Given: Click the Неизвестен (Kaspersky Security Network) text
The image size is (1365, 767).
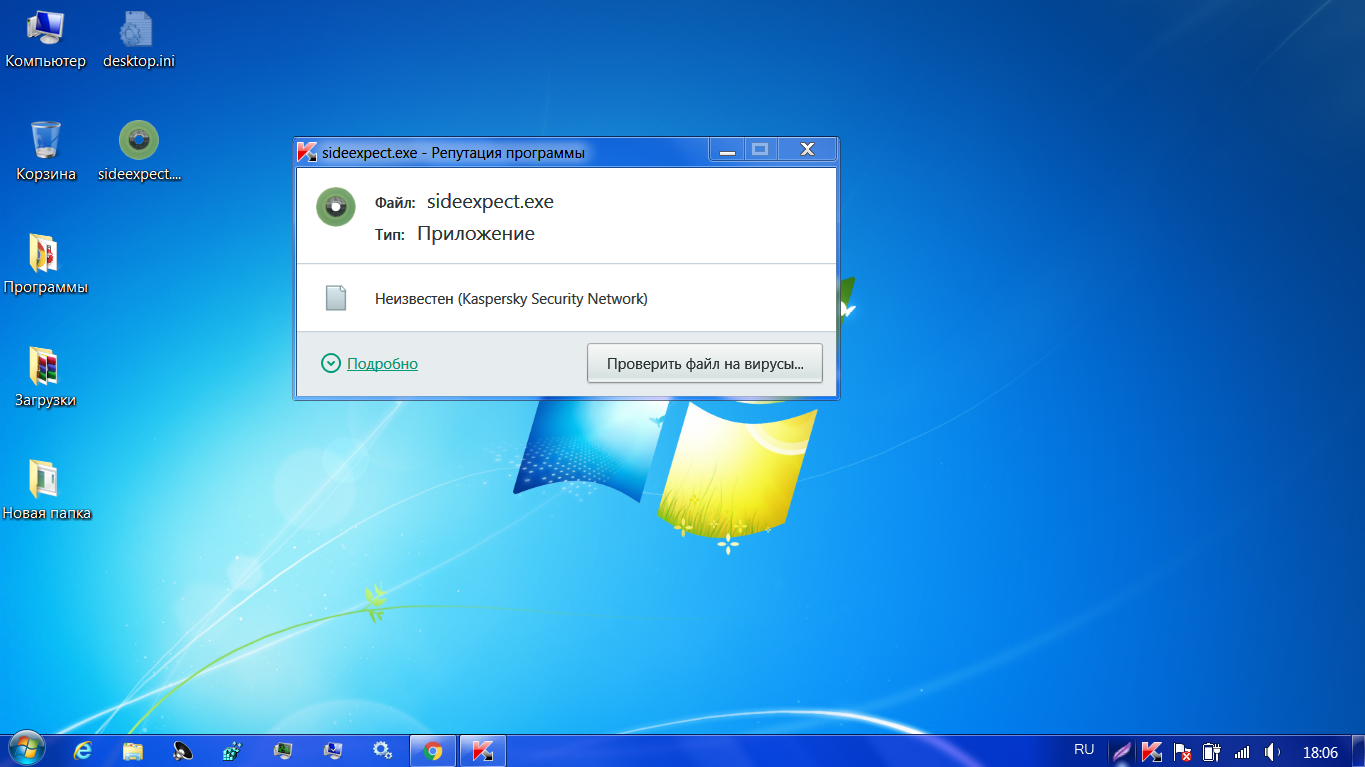Looking at the screenshot, I should click(511, 298).
